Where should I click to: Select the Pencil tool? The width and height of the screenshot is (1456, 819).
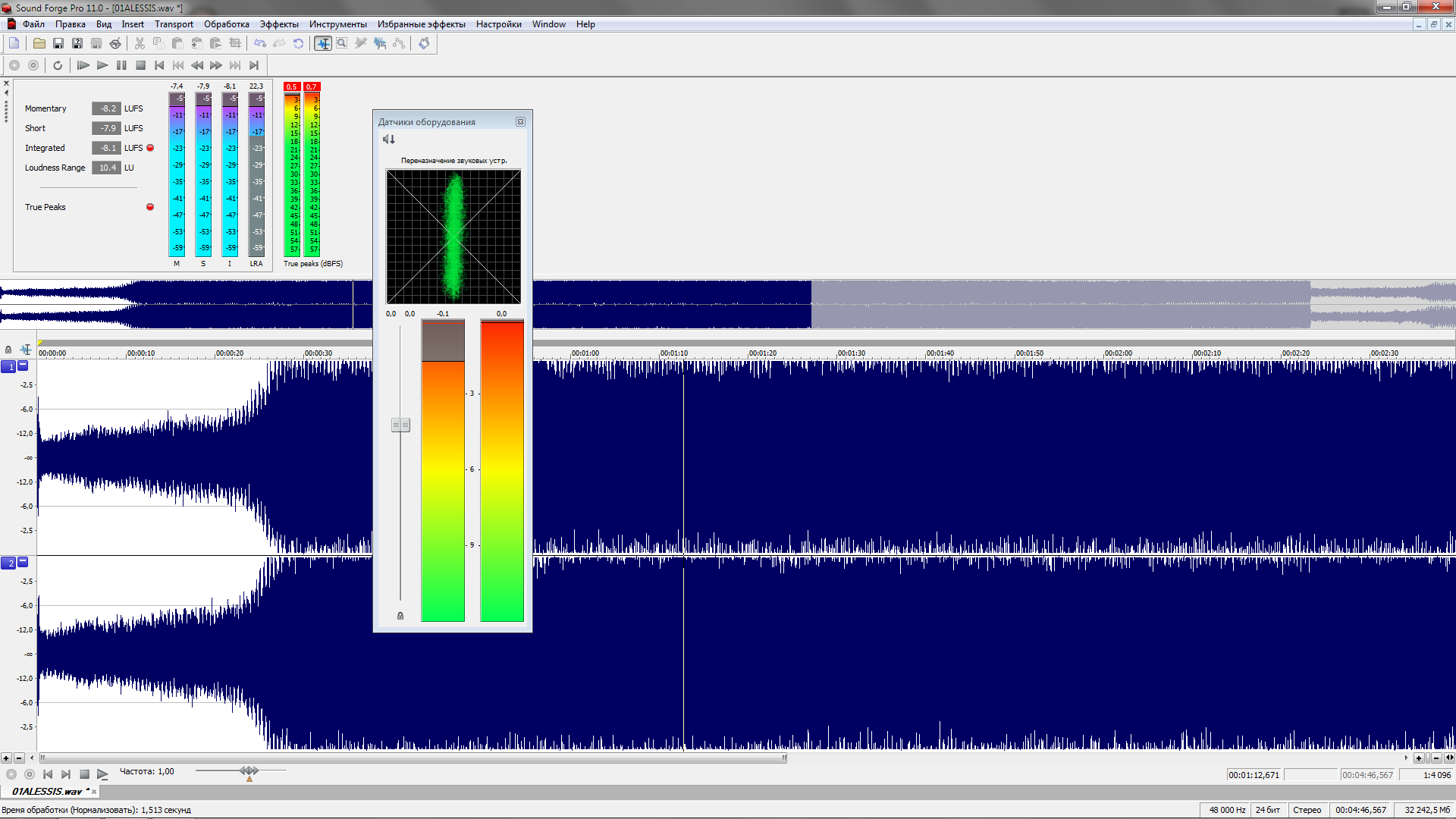pos(361,43)
